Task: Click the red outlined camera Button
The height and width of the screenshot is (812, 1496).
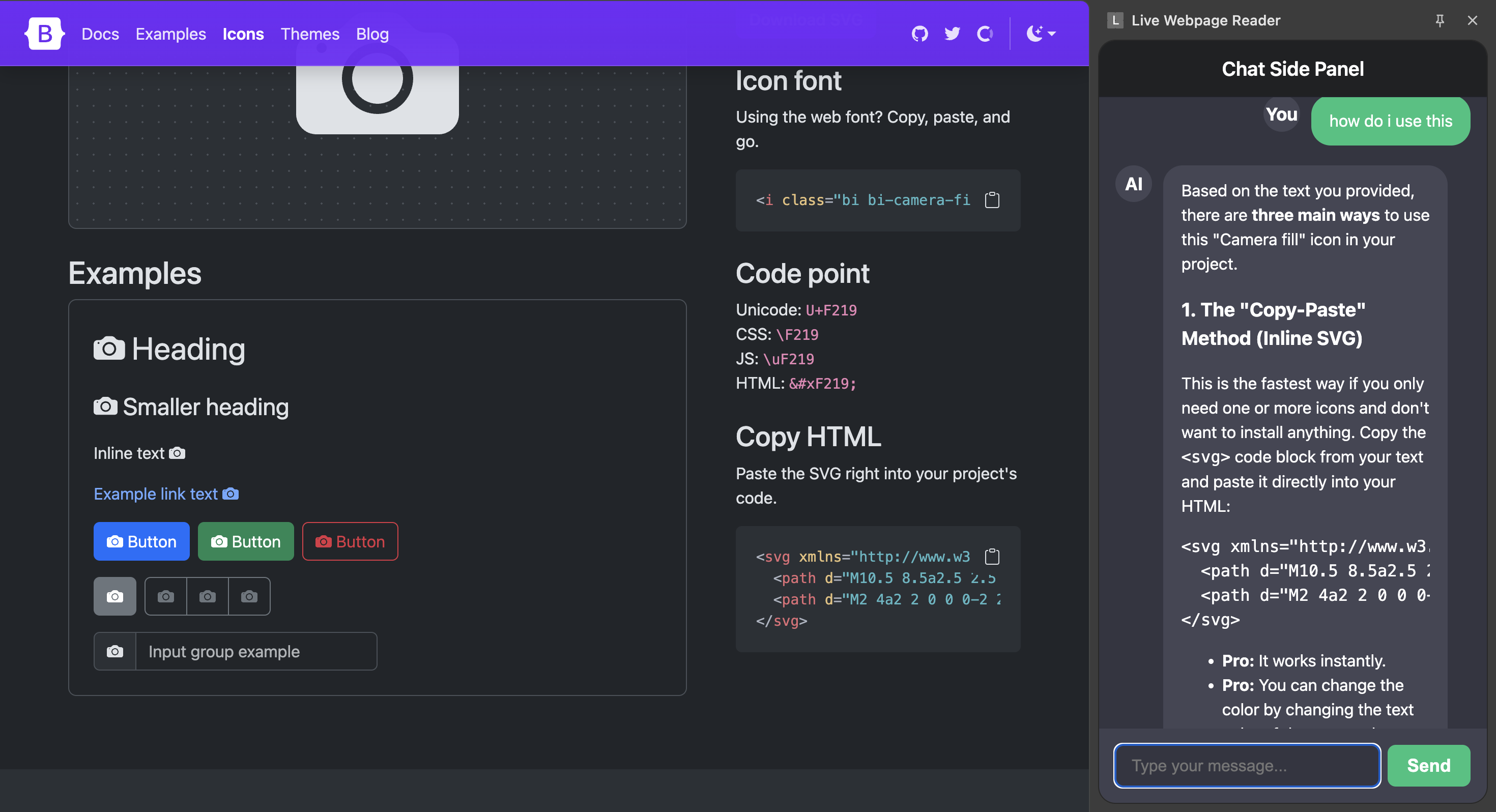Action: [x=350, y=541]
